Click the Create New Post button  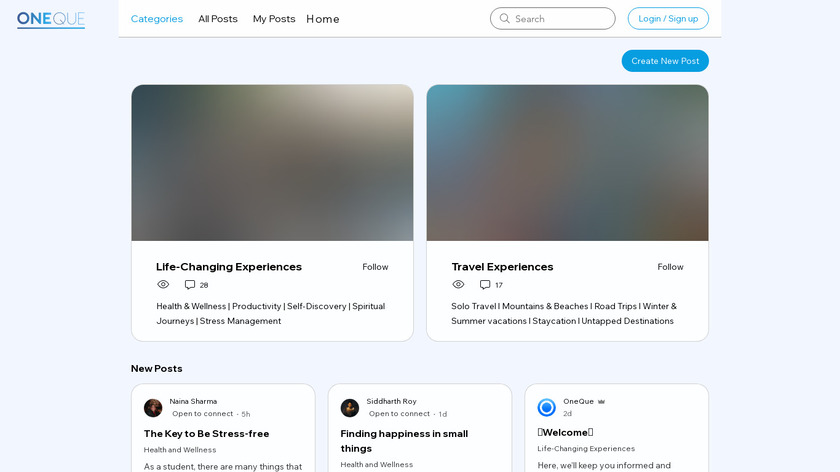pyautogui.click(x=665, y=61)
